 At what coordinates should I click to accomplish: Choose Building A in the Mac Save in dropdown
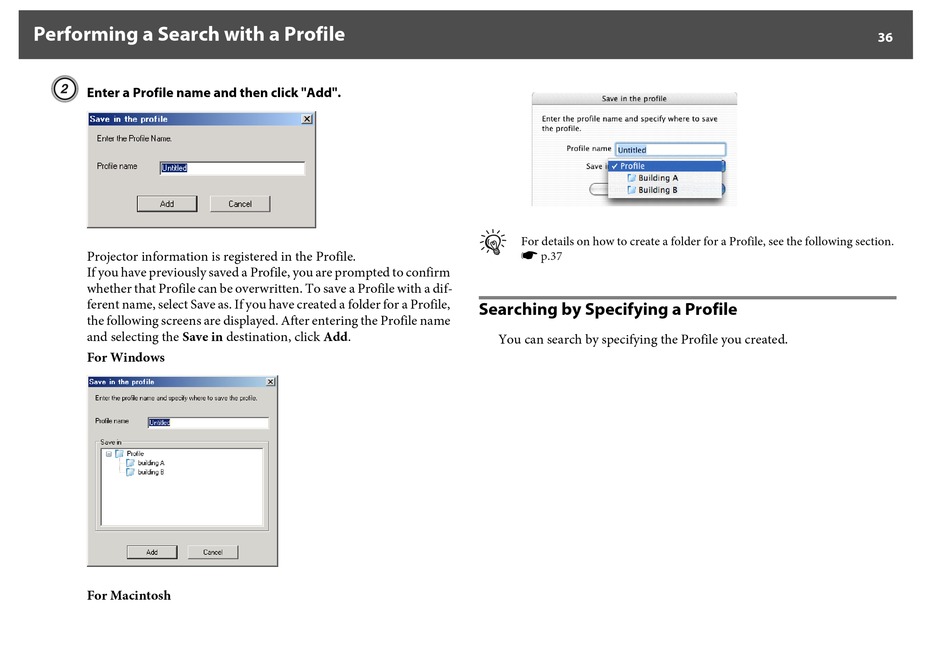pos(666,178)
